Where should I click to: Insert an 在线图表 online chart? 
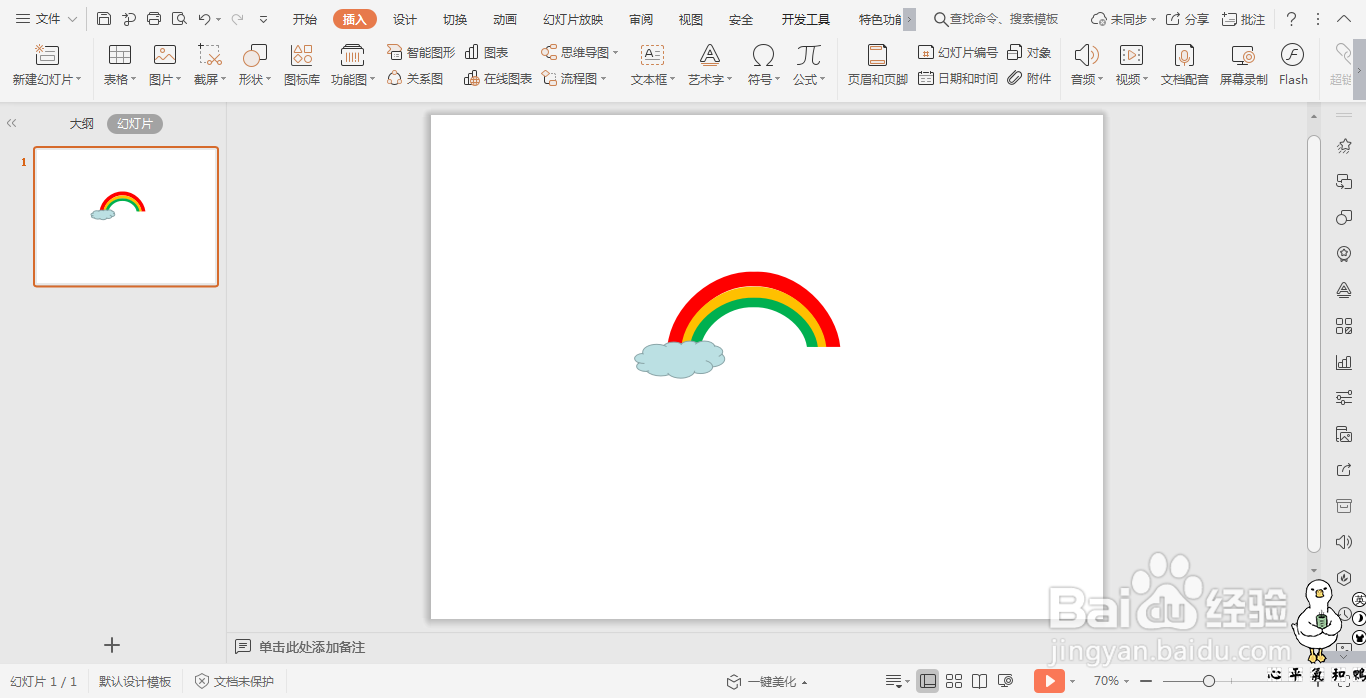click(498, 78)
